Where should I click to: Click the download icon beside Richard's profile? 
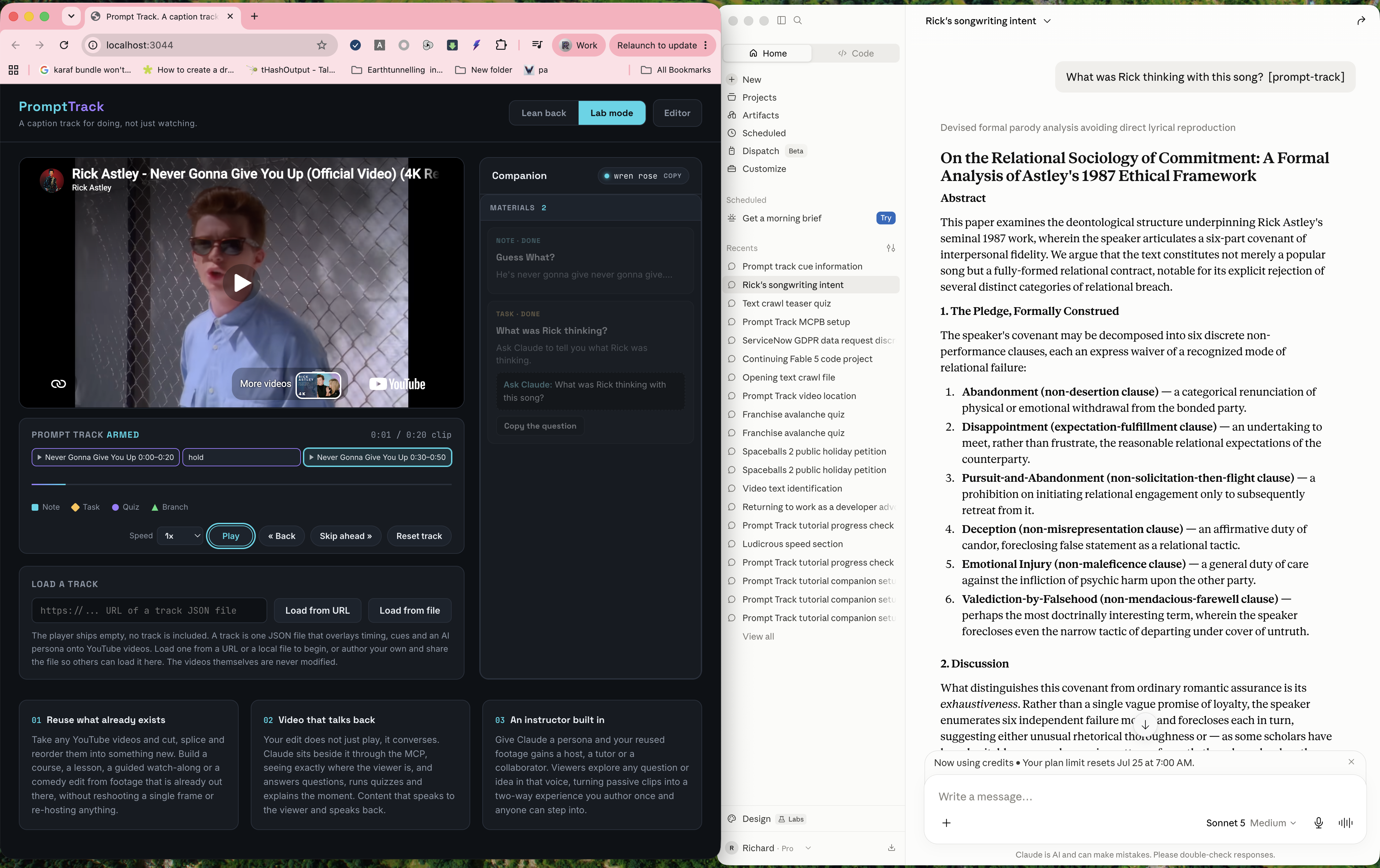[x=891, y=848]
